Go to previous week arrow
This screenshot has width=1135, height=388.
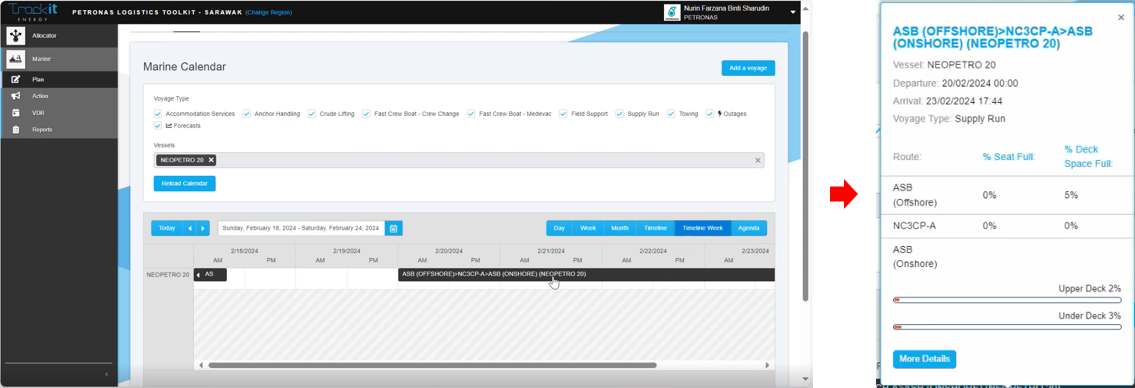click(190, 228)
